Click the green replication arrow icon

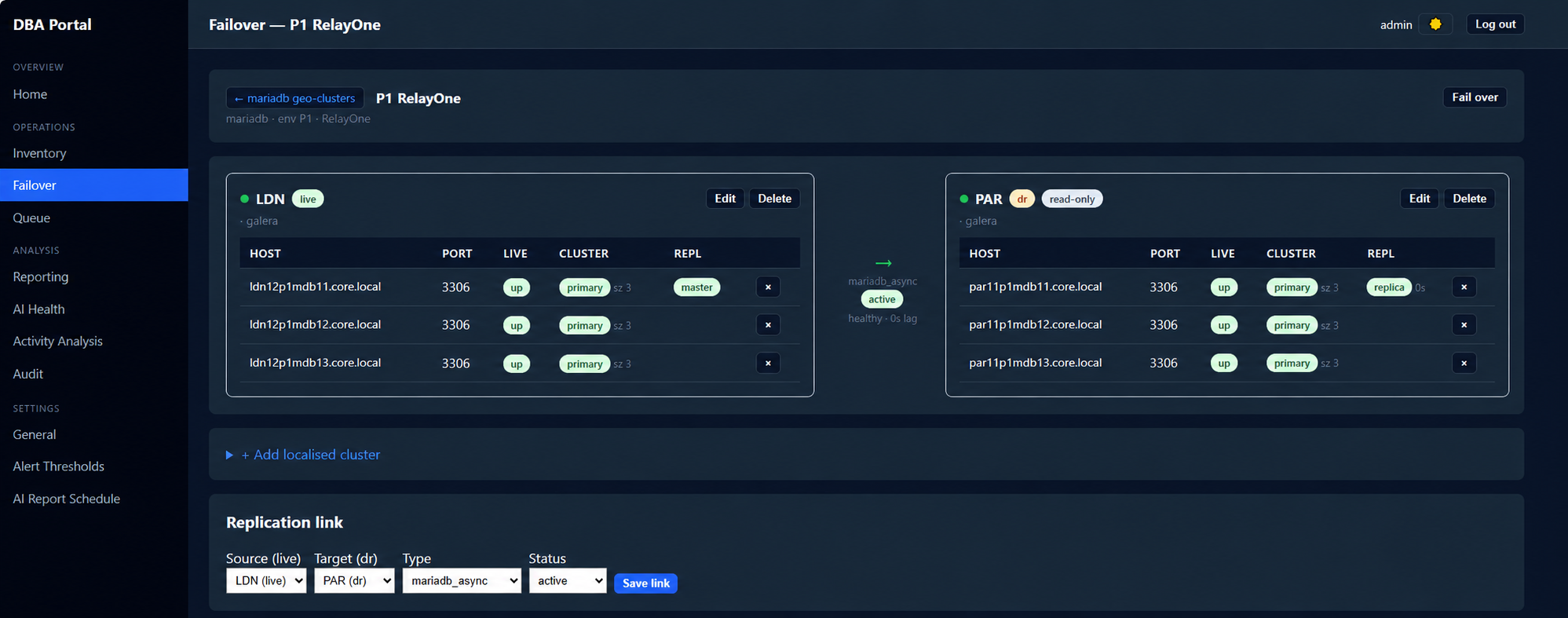tap(883, 263)
